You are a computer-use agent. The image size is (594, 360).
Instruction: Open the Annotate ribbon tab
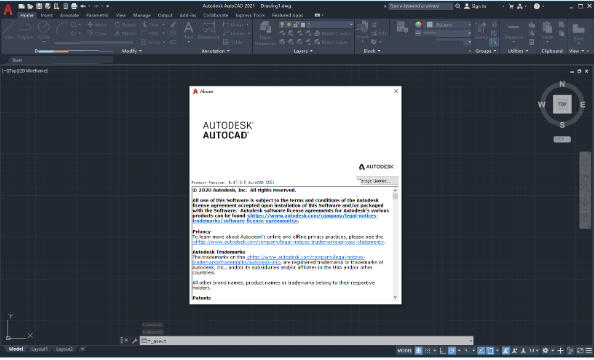(x=70, y=16)
